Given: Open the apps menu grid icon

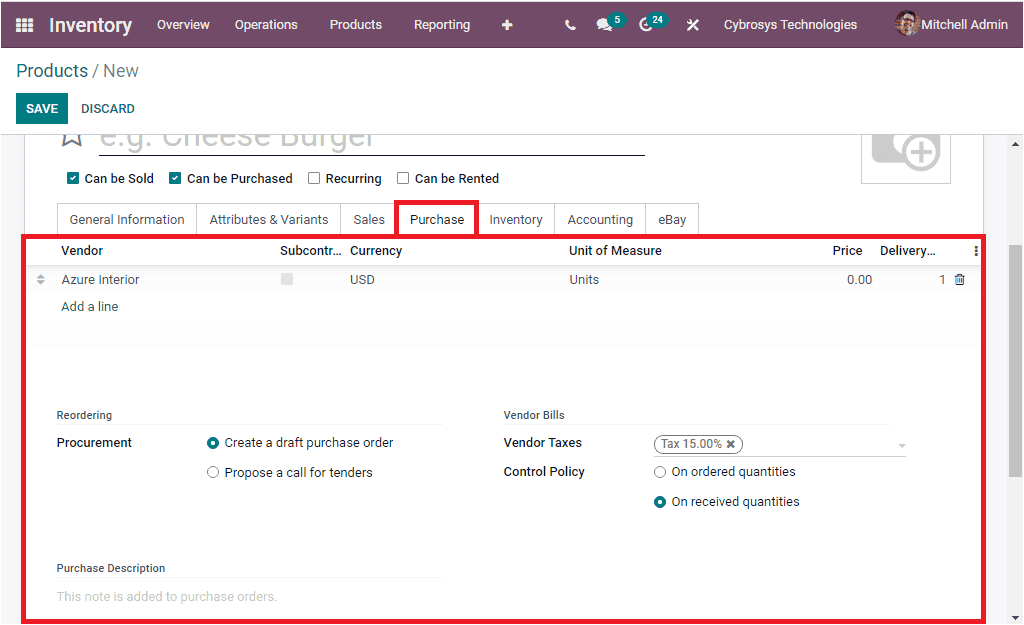Looking at the screenshot, I should click(x=22, y=24).
